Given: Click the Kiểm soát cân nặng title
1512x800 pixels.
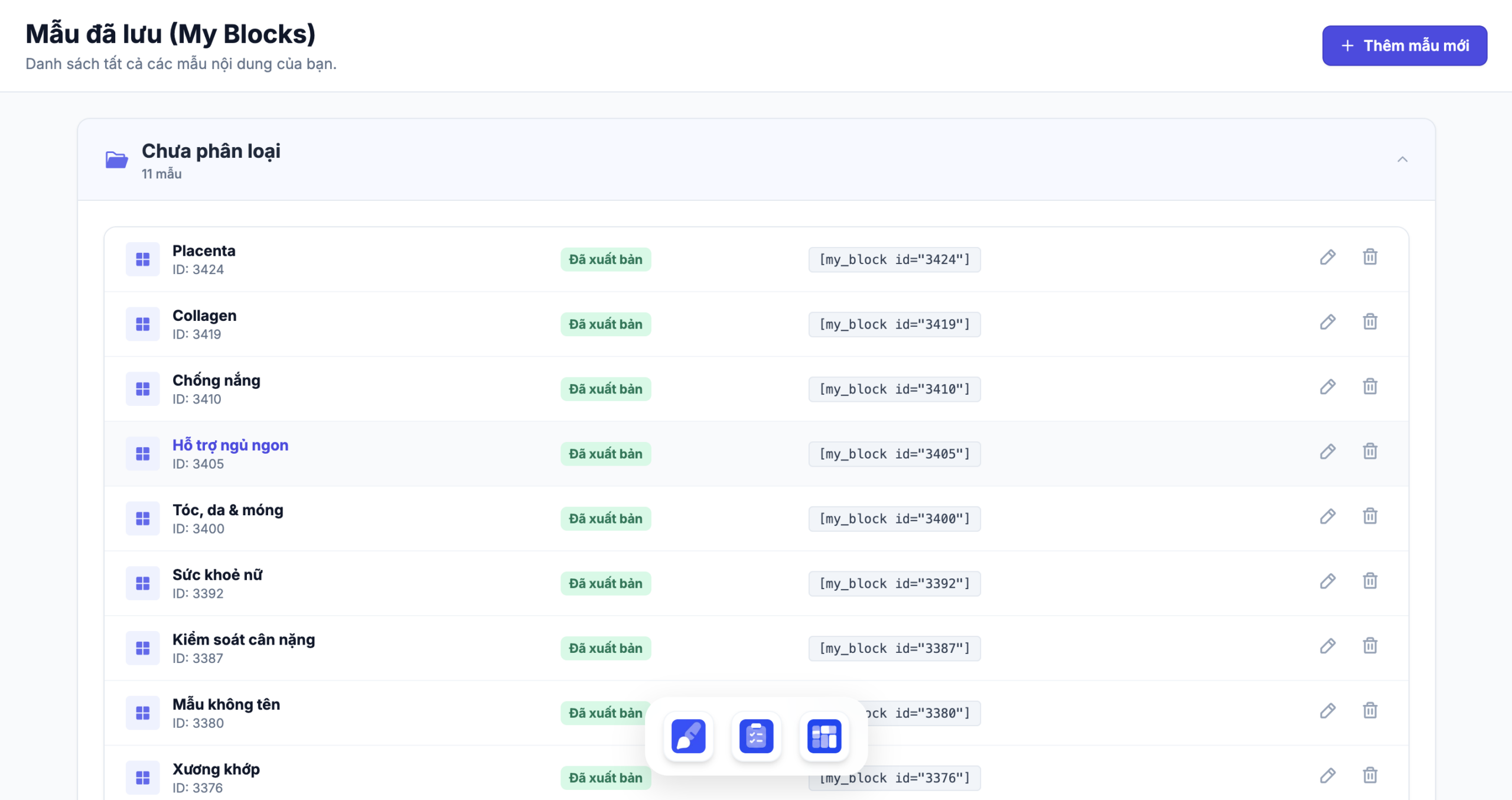Looking at the screenshot, I should [244, 640].
